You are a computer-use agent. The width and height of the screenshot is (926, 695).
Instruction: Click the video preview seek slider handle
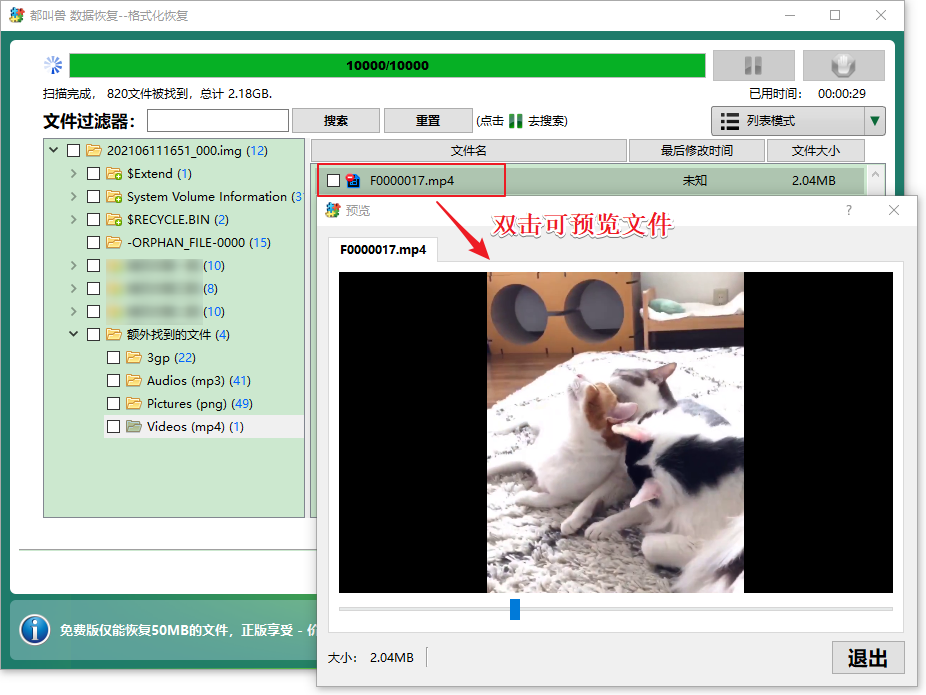tap(515, 609)
